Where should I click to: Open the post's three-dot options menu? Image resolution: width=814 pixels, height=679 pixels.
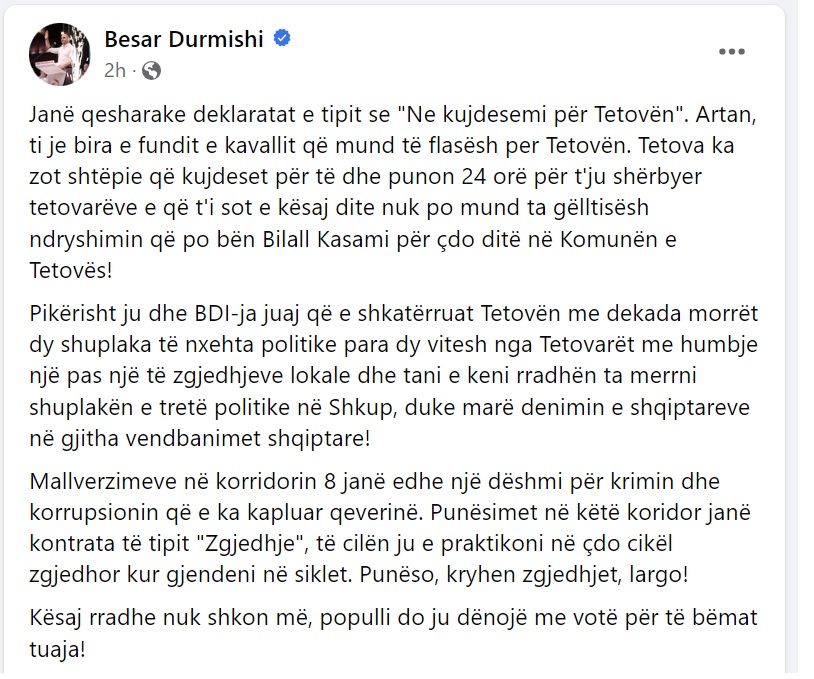pos(731,51)
